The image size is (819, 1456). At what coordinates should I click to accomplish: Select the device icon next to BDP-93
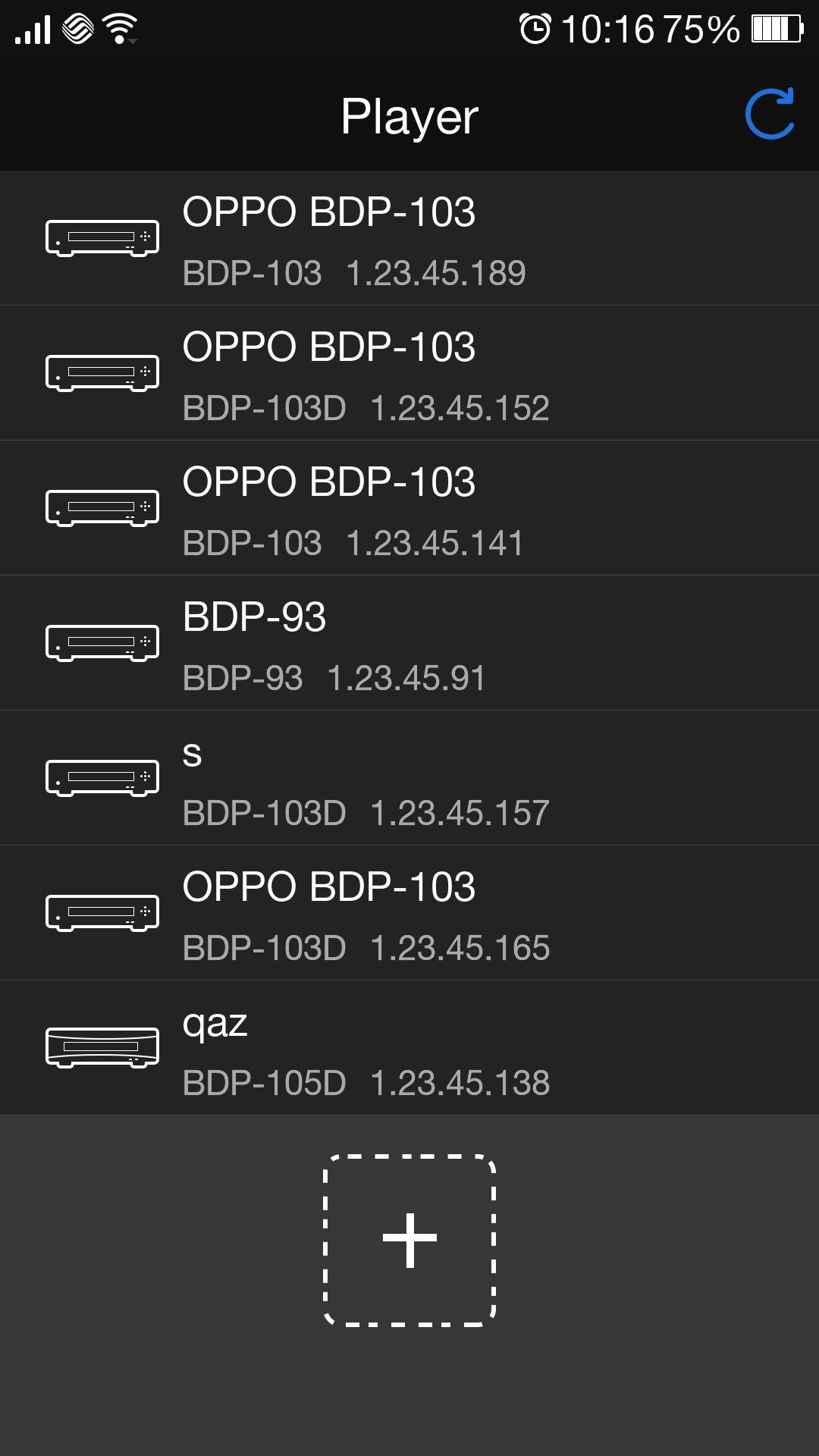[x=102, y=642]
